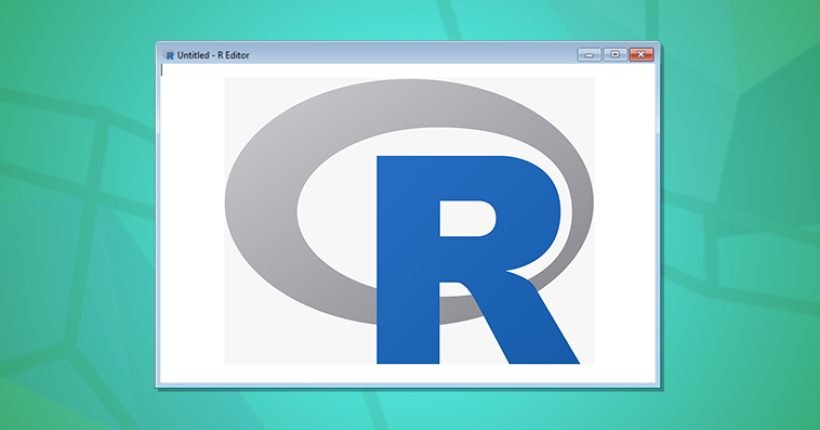Click the desktop wallpaper below the editor window

pyautogui.click(x=408, y=410)
